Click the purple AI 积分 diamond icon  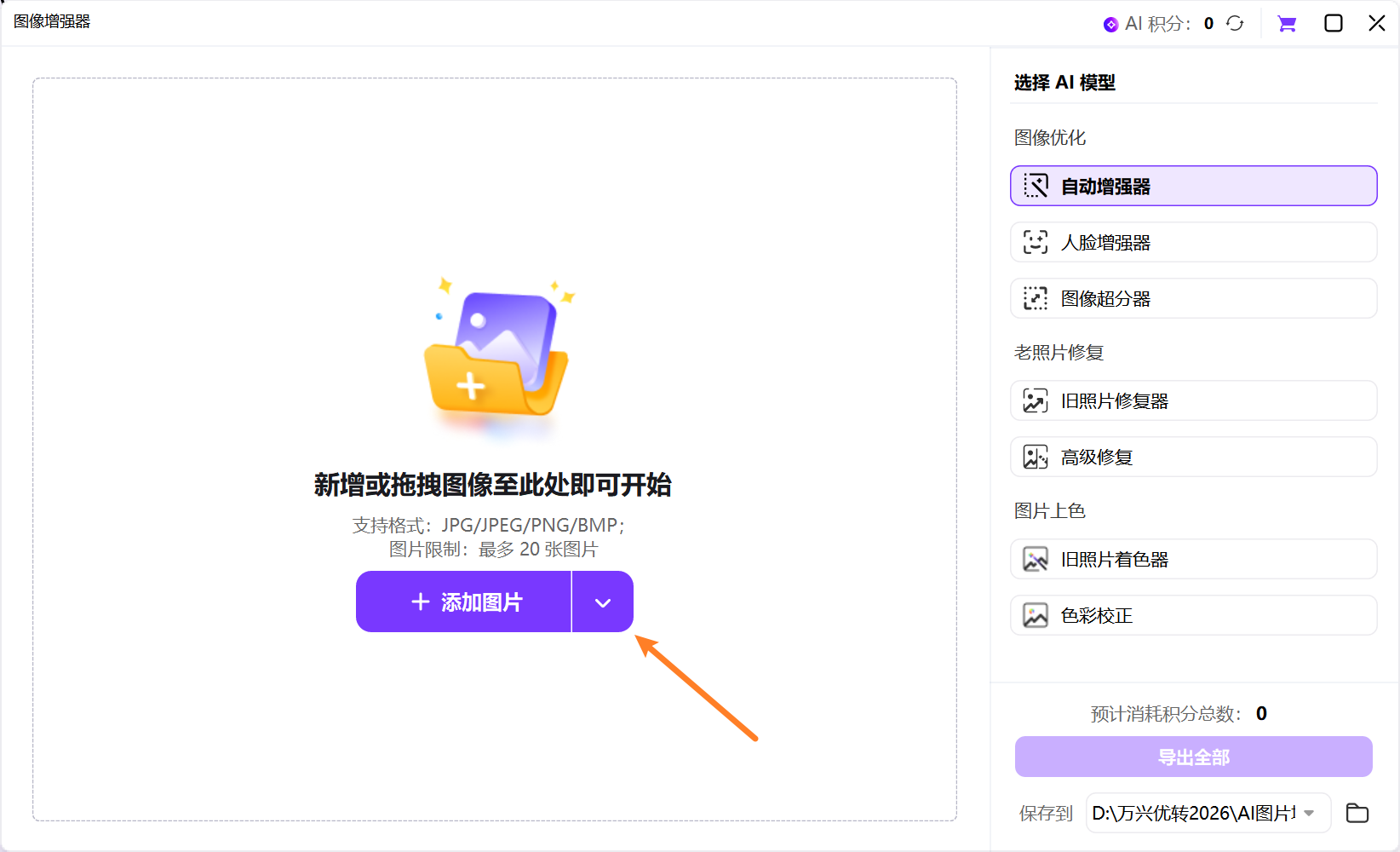click(x=1110, y=23)
